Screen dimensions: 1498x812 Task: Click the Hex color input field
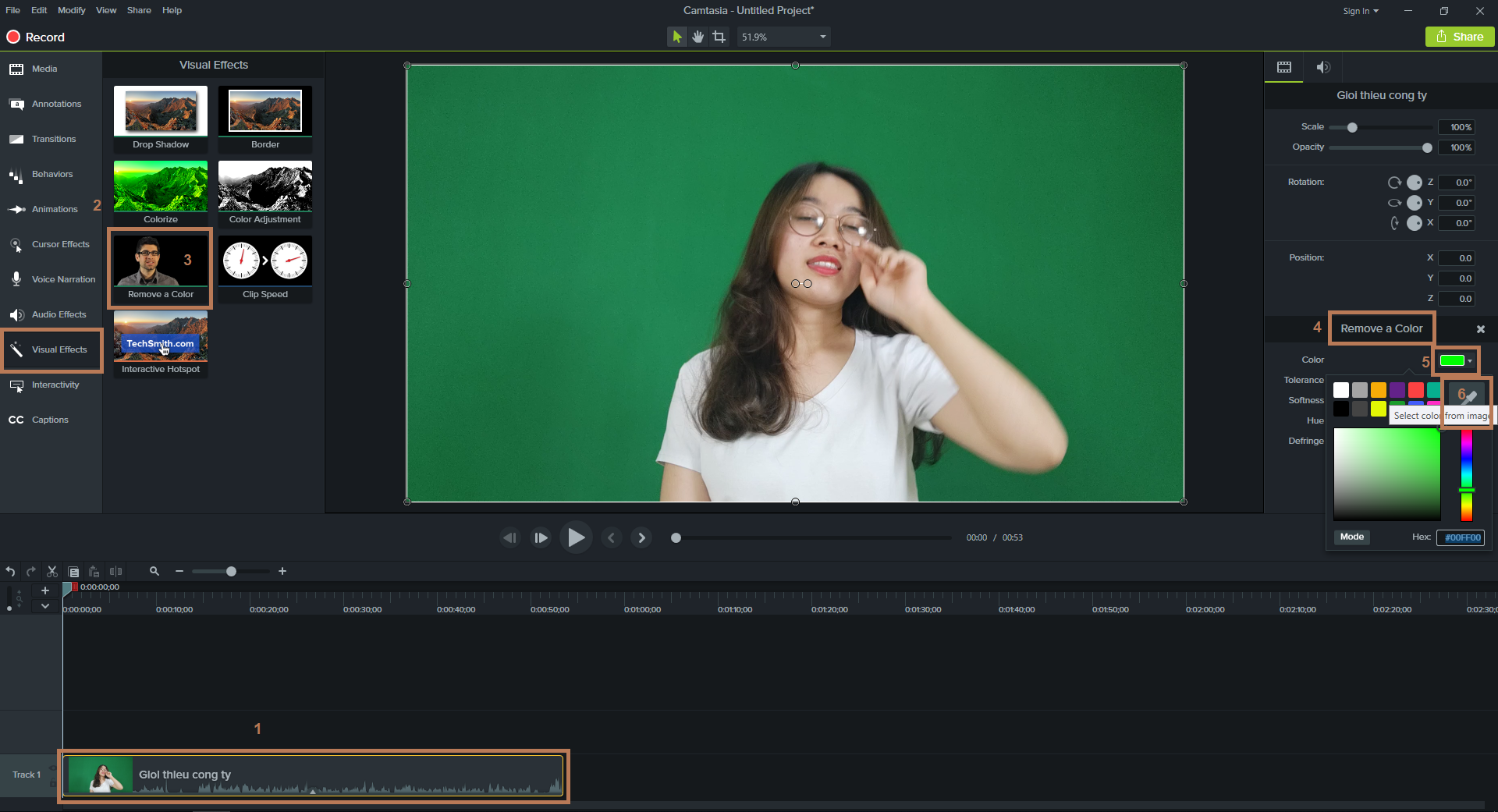[1461, 537]
